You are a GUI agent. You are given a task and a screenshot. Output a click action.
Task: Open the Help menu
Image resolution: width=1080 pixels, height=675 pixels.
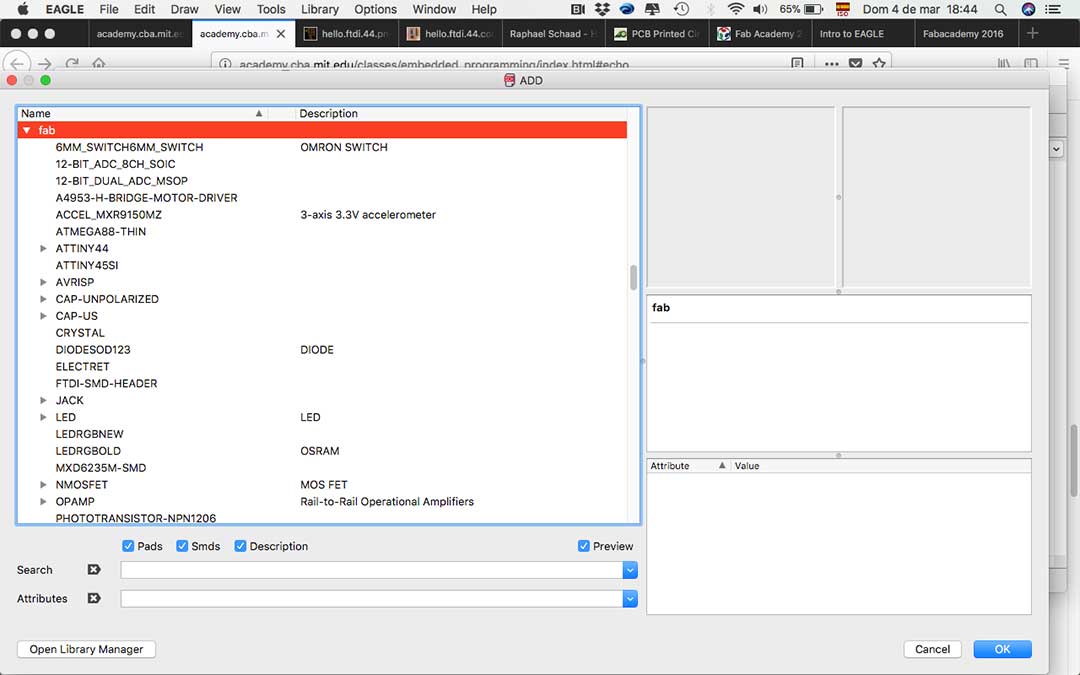[x=484, y=10]
